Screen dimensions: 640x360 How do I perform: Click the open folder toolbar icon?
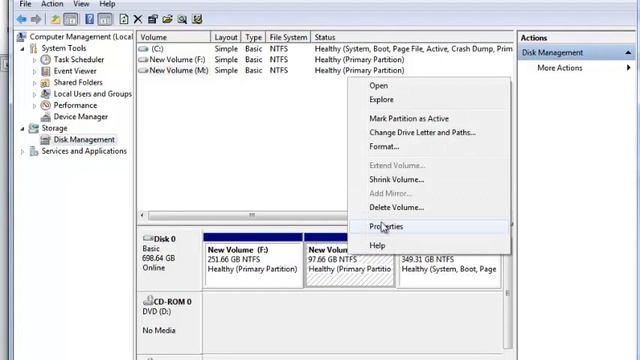pyautogui.click(x=167, y=19)
